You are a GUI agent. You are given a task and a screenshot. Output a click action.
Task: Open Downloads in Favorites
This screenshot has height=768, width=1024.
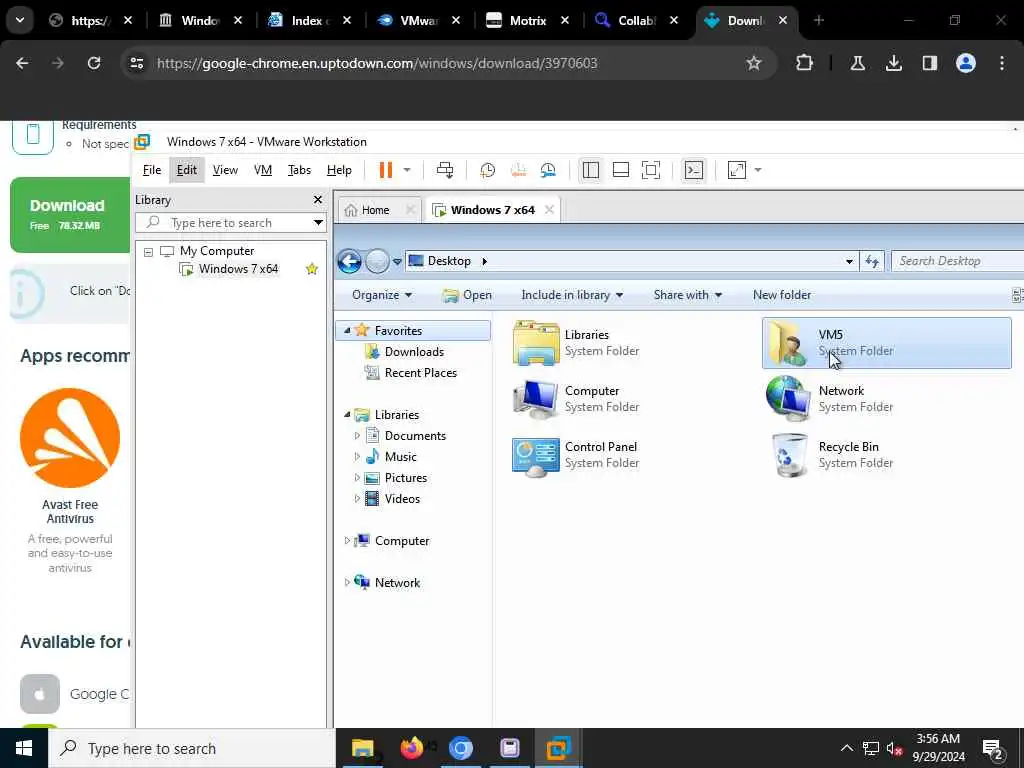(414, 352)
